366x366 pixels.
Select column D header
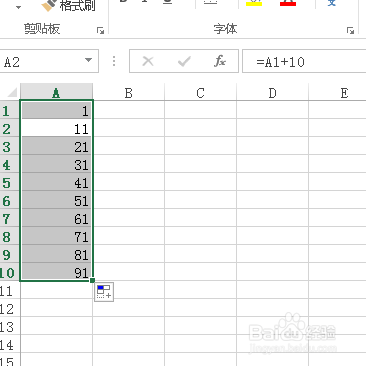(273, 92)
